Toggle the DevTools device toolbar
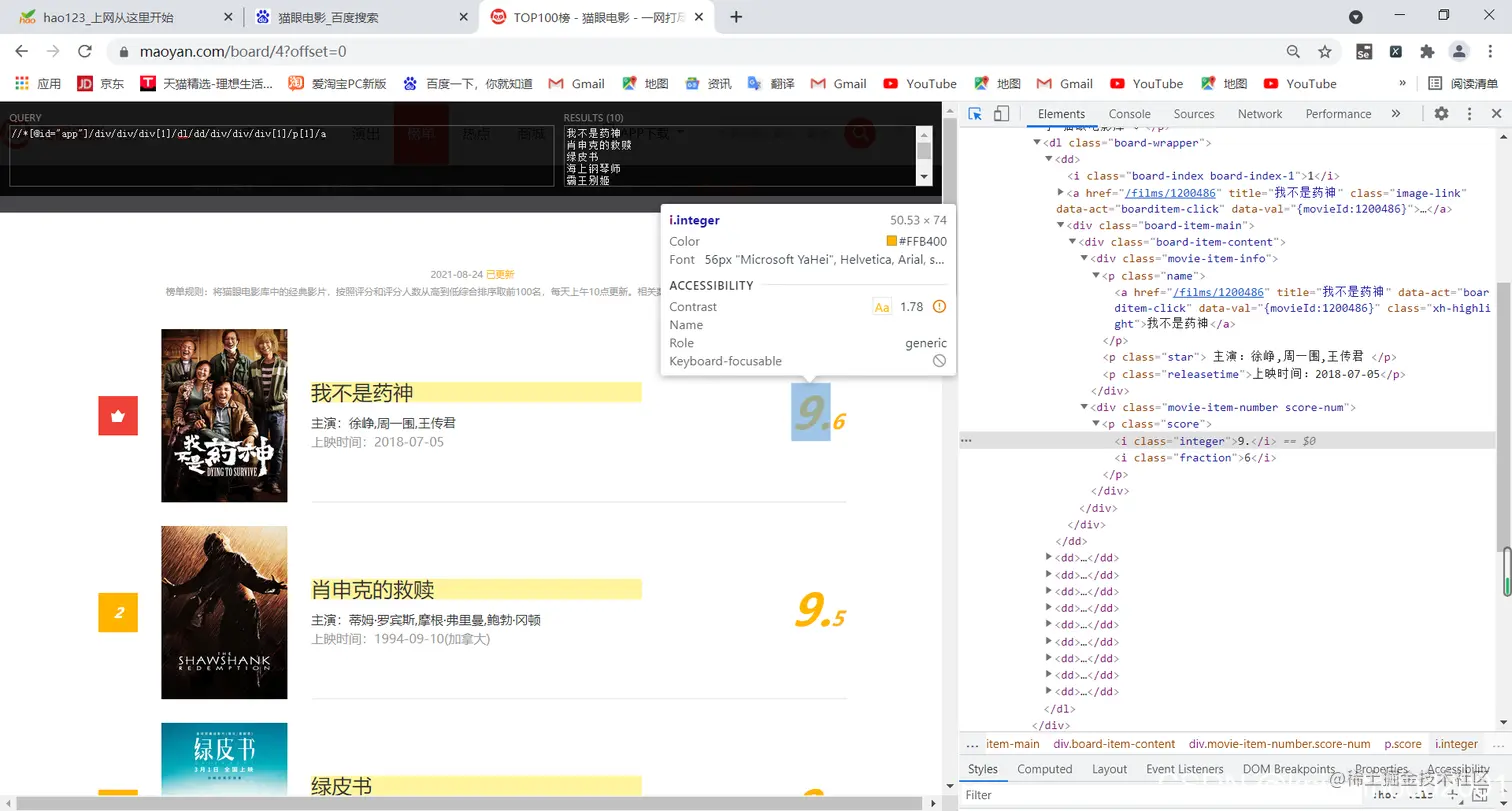The image size is (1512, 811). 1002,114
